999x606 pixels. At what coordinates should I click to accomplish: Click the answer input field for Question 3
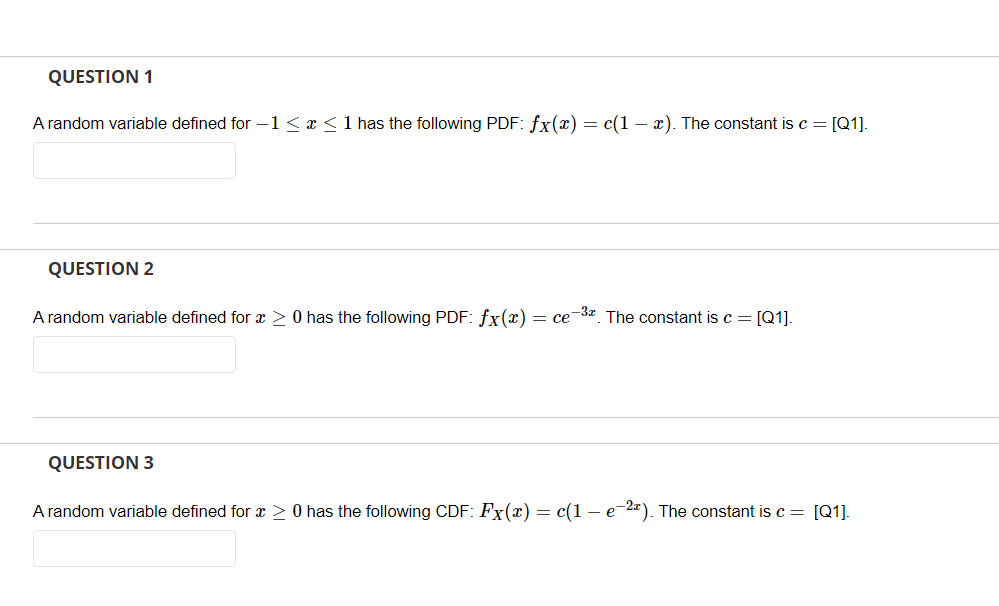tap(134, 548)
